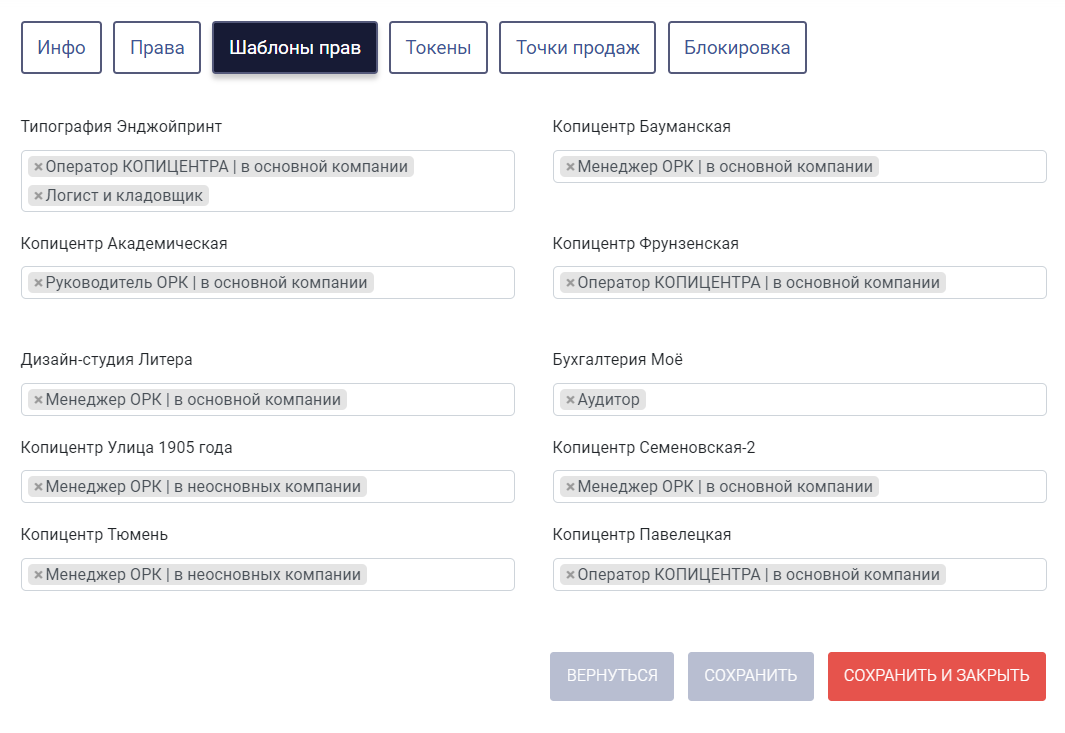Open the Инфо tab
The width and height of the screenshot is (1065, 733).
[x=61, y=48]
